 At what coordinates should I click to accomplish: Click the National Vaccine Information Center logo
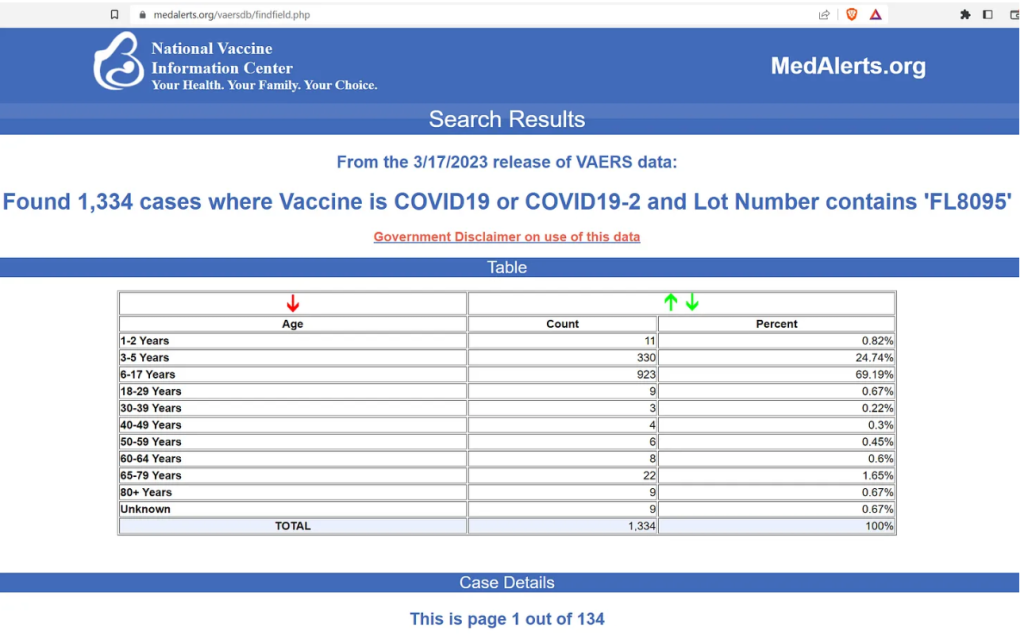[x=118, y=61]
